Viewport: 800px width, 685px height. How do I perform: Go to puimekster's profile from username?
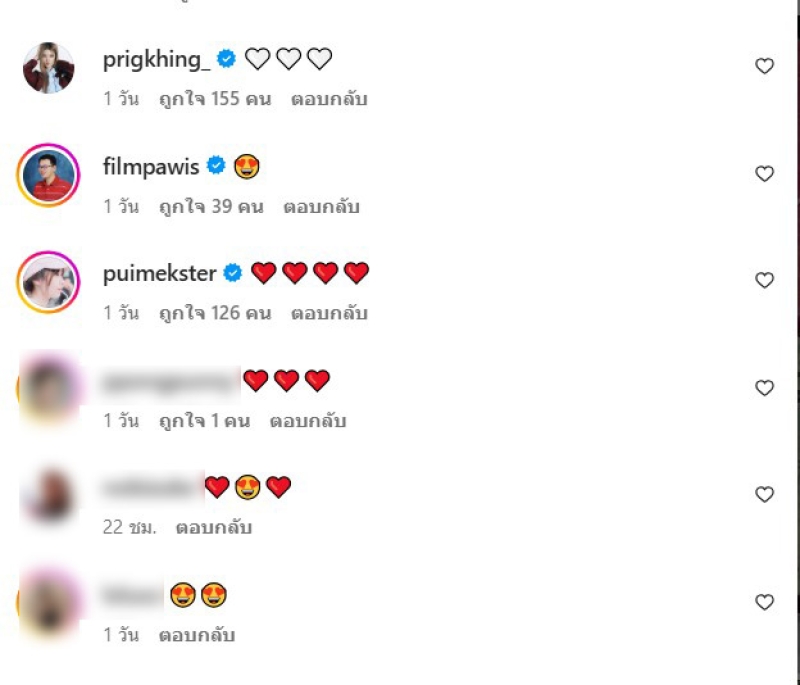click(x=160, y=274)
